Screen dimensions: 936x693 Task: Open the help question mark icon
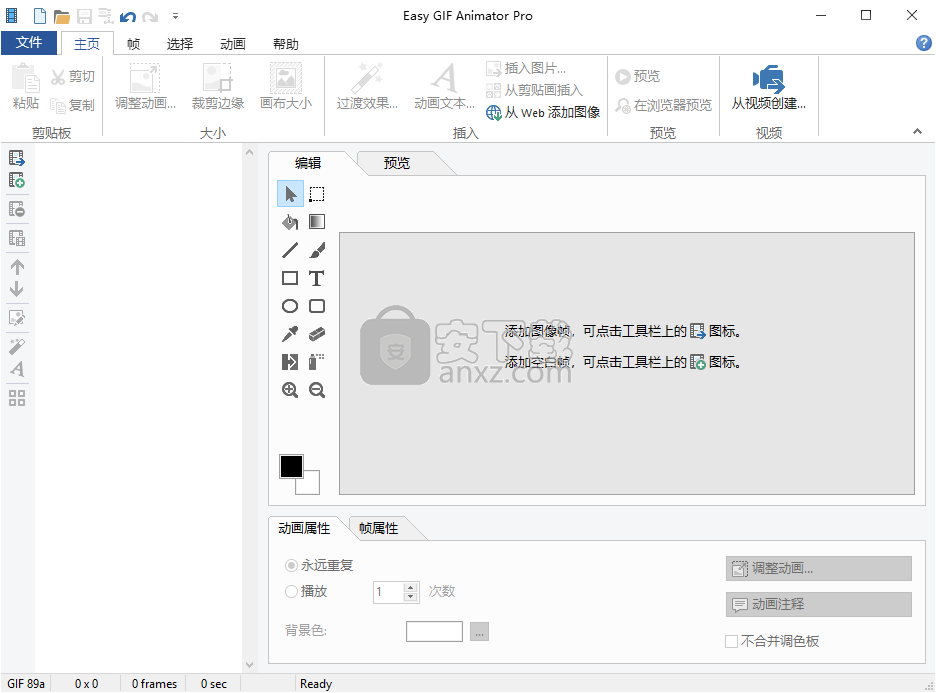point(923,43)
